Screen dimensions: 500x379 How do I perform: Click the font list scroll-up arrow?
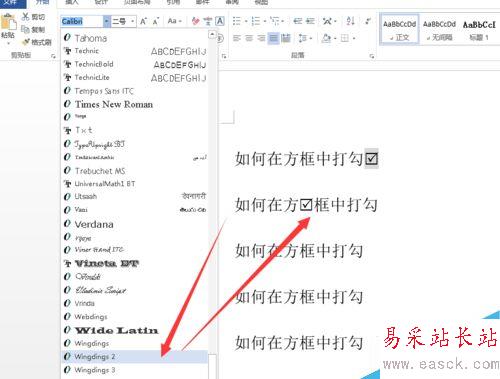(212, 34)
